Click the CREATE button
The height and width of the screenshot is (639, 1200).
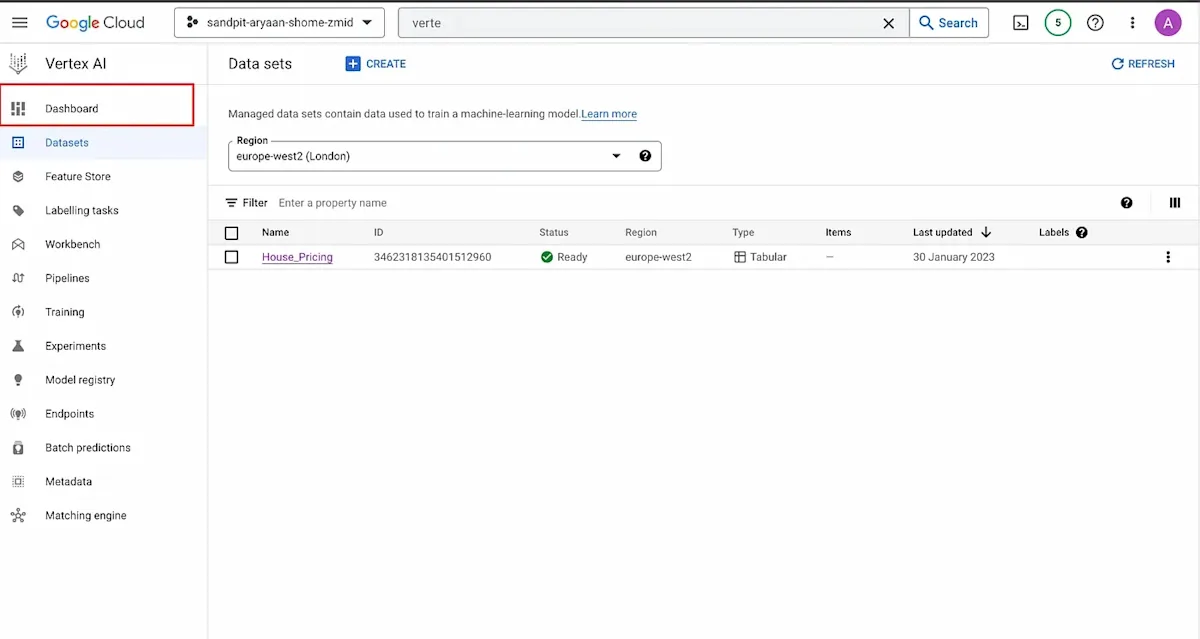pos(376,64)
